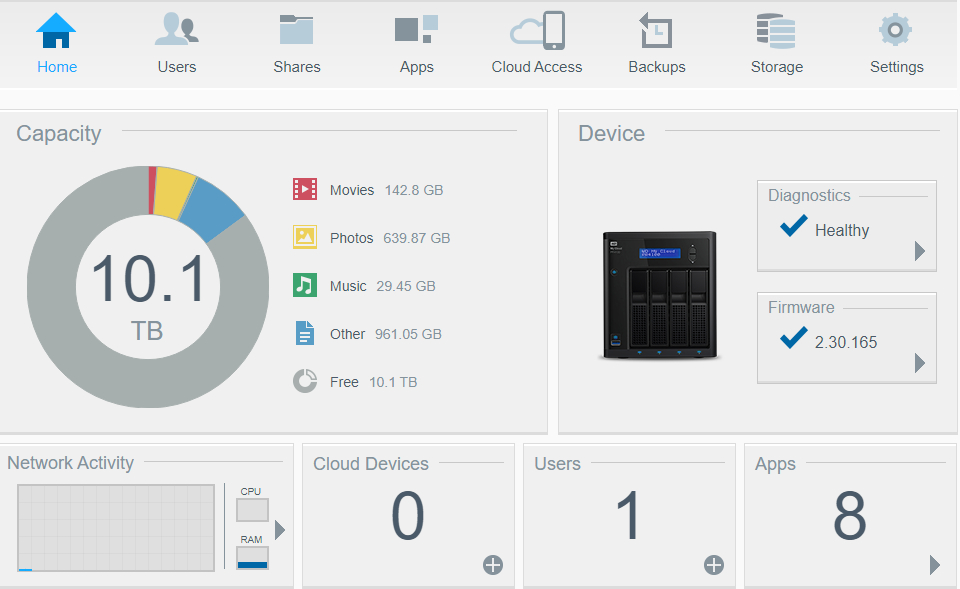The height and width of the screenshot is (589, 960).
Task: Click the Free space pie icon
Action: click(x=305, y=381)
